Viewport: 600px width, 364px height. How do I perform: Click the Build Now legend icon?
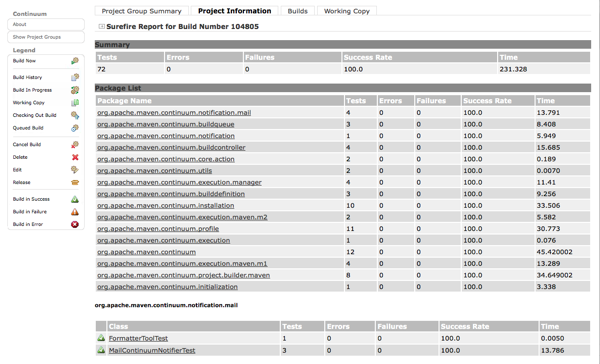coord(75,61)
